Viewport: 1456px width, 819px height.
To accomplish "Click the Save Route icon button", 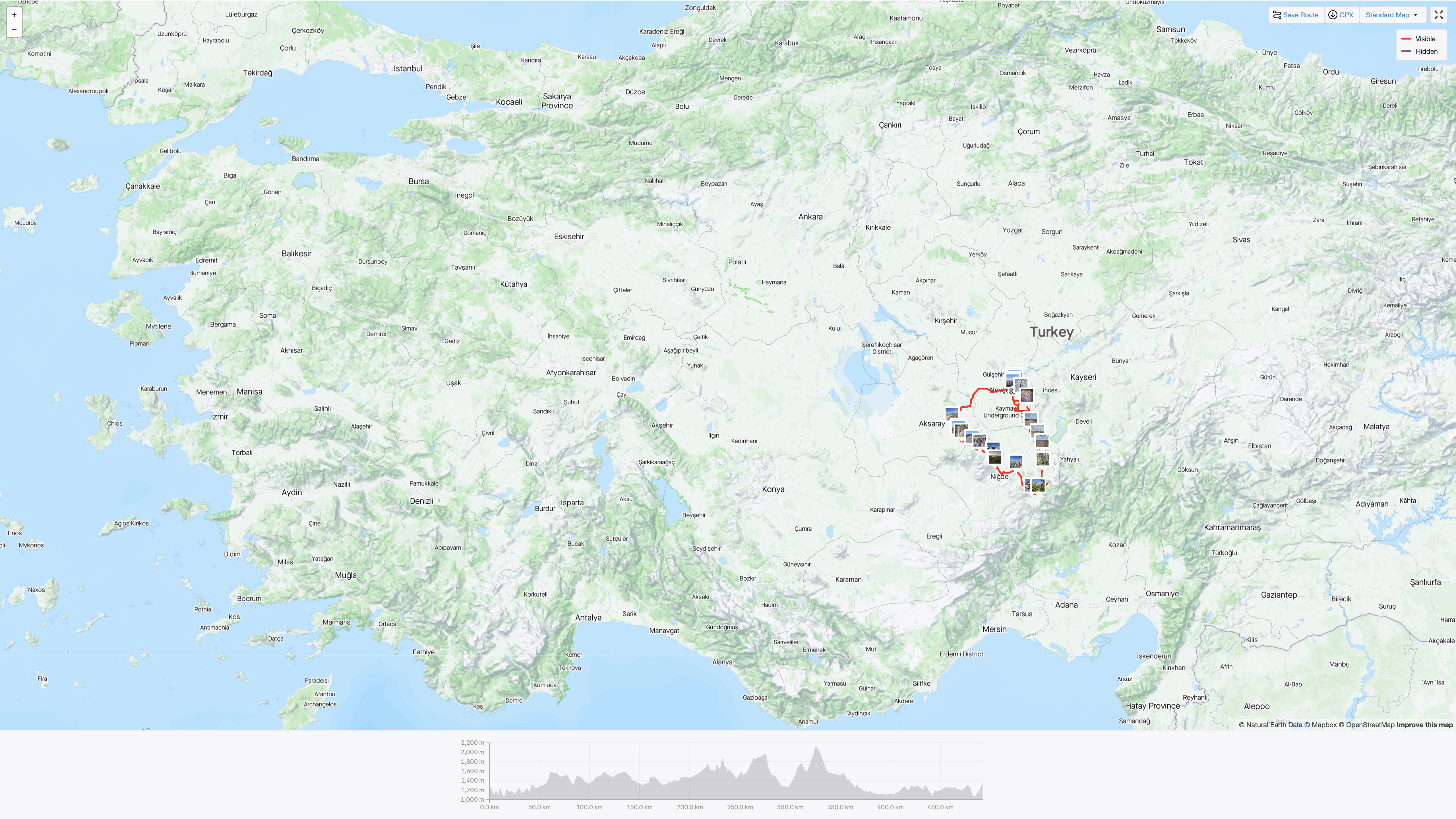I will coord(1277,15).
